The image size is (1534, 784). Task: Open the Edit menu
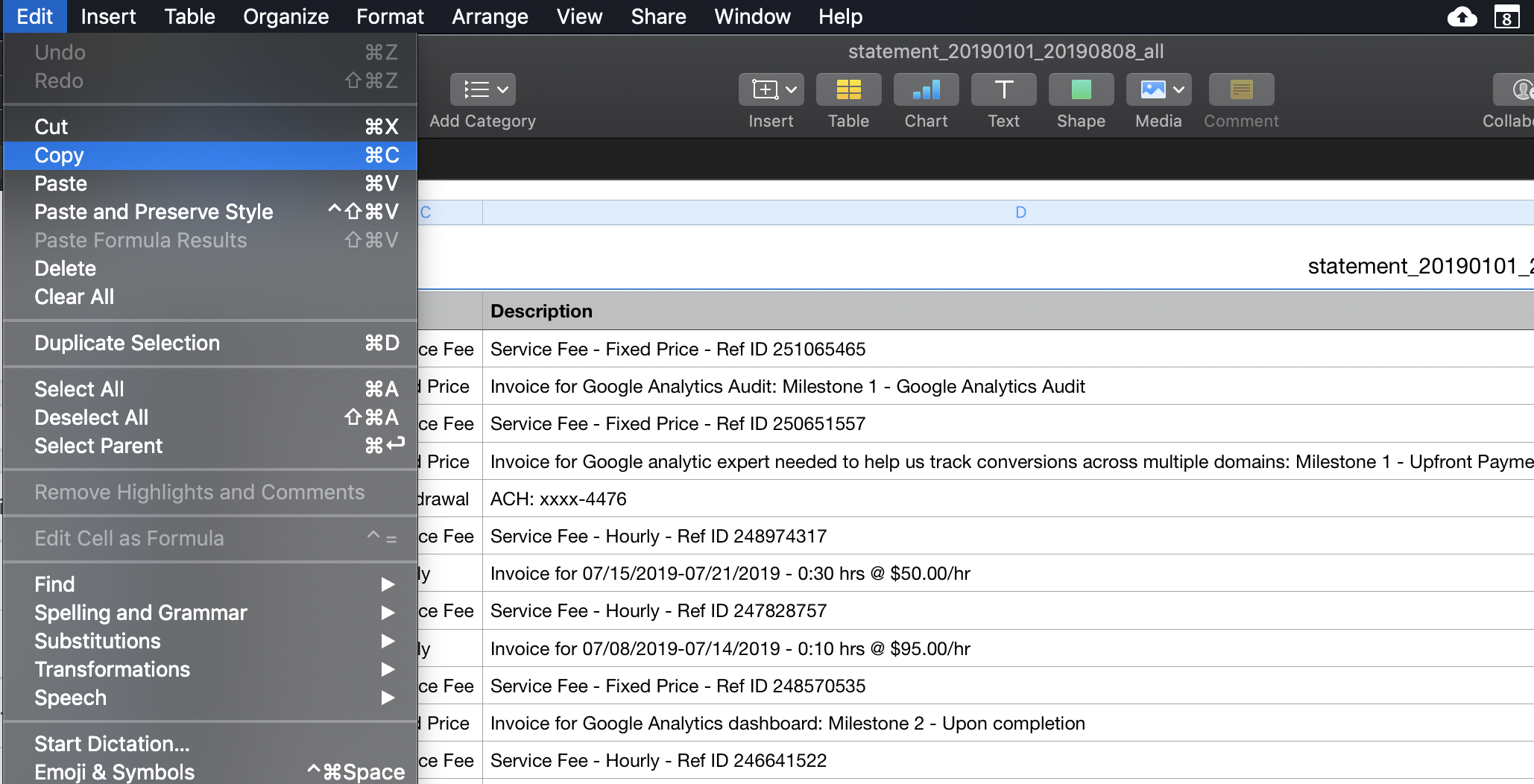click(x=34, y=16)
